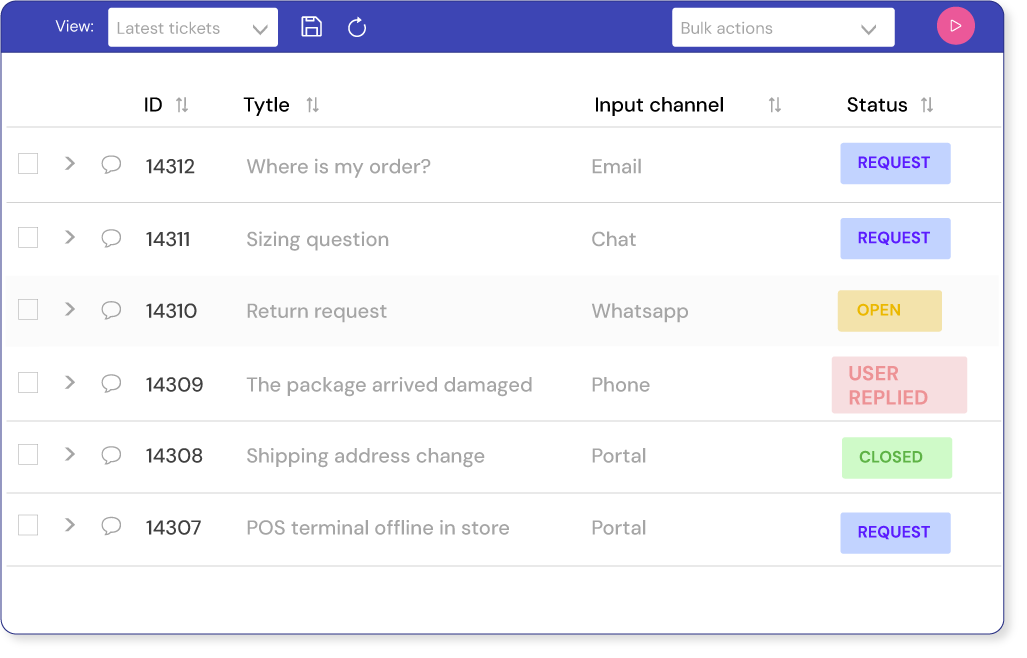Click Portal channel of ticket 14308

618,456
